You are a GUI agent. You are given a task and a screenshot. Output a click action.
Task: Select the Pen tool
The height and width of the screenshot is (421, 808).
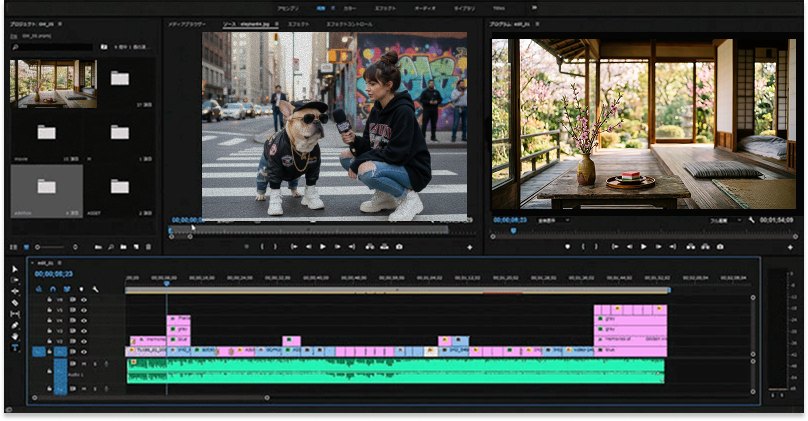click(x=14, y=325)
